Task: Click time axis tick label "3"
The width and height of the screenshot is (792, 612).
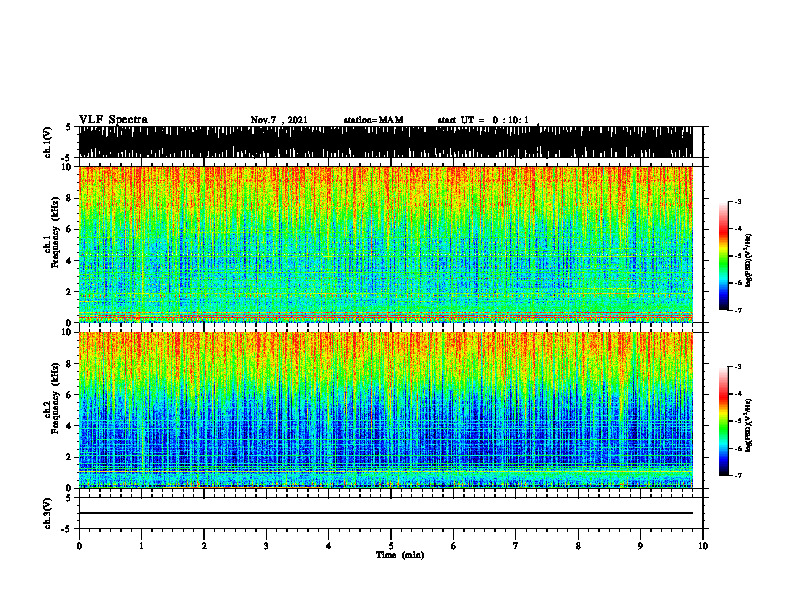Action: [266, 546]
